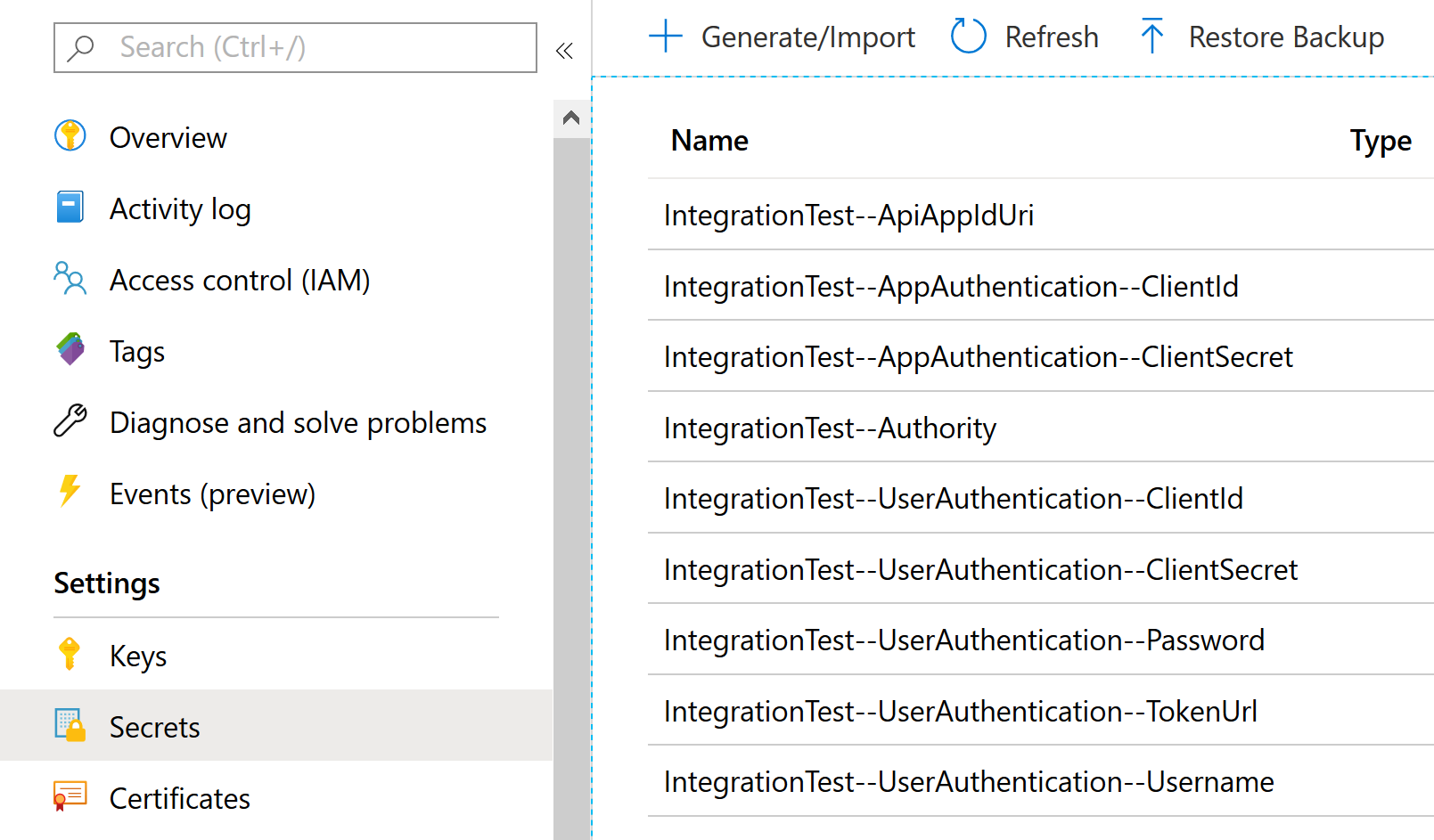
Task: Click the Overview key icon
Action: click(x=70, y=136)
